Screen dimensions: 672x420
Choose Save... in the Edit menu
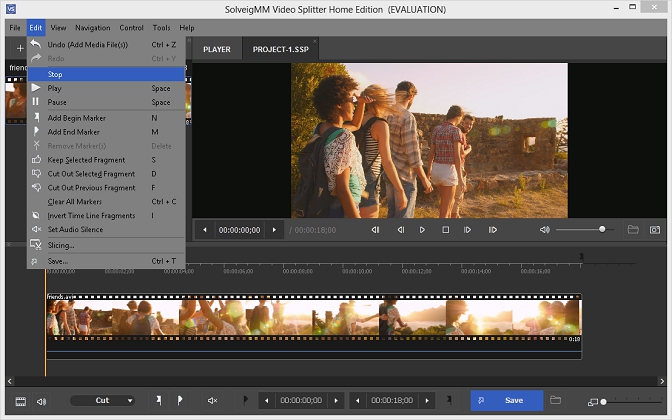106,261
